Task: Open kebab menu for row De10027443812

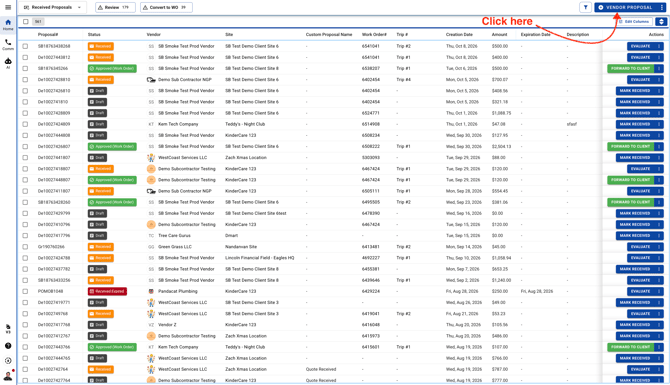Action: coord(659,57)
